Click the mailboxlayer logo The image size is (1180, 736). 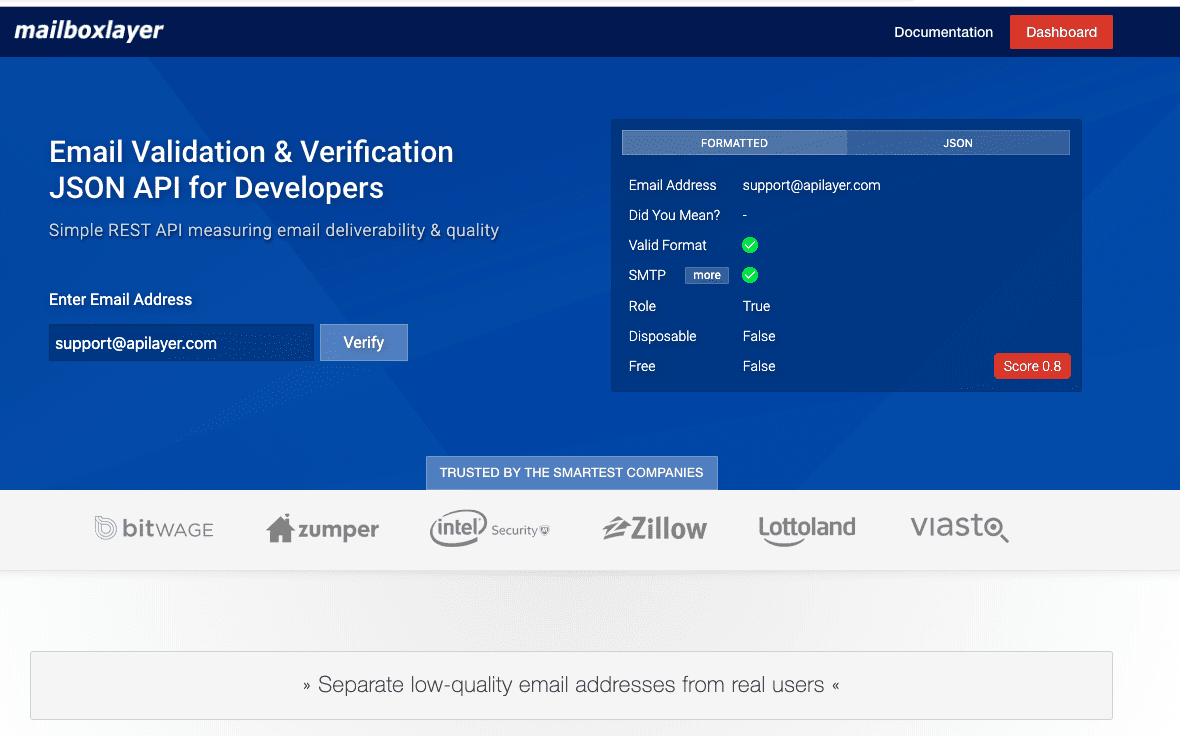pos(88,31)
